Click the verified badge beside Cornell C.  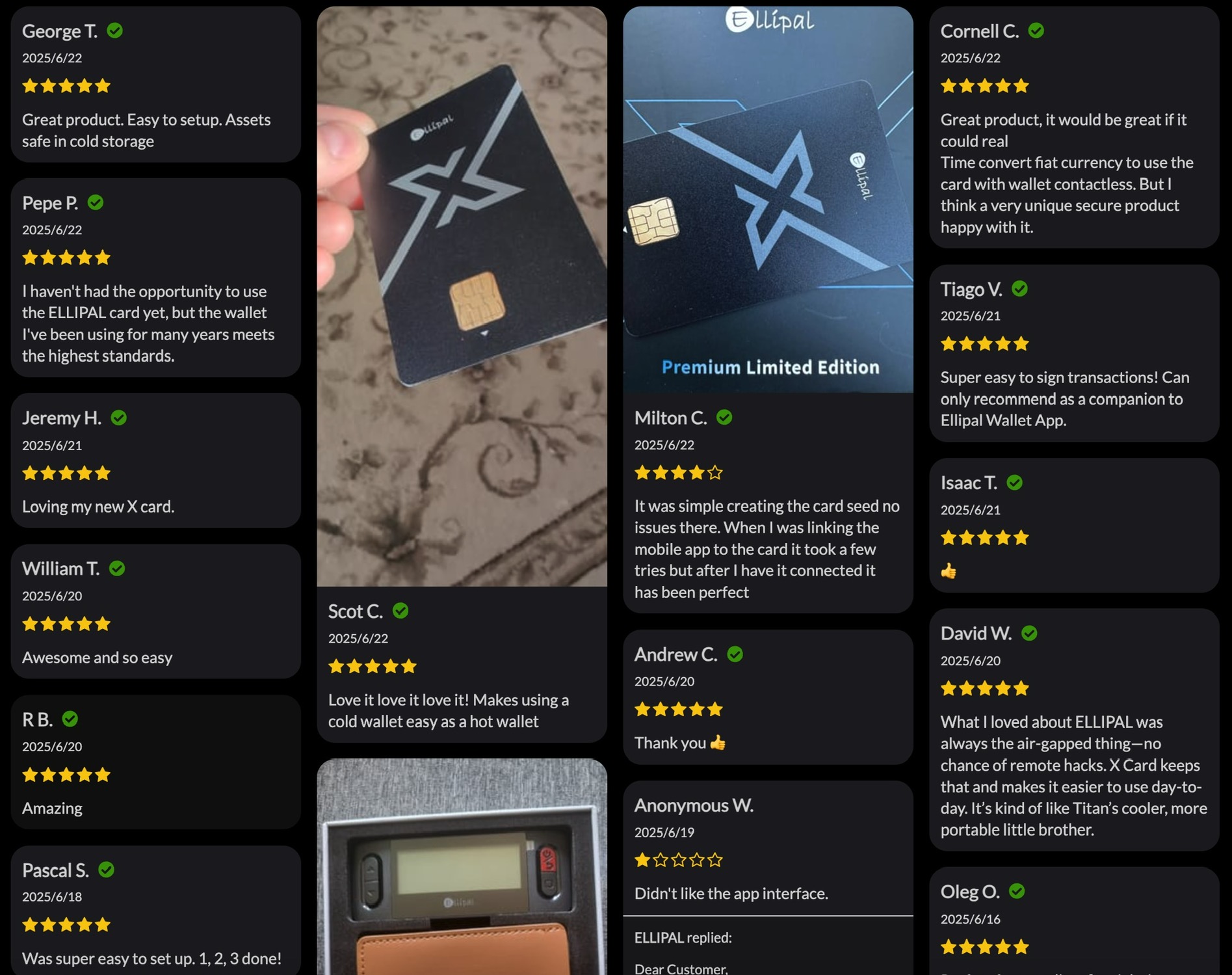[1036, 31]
